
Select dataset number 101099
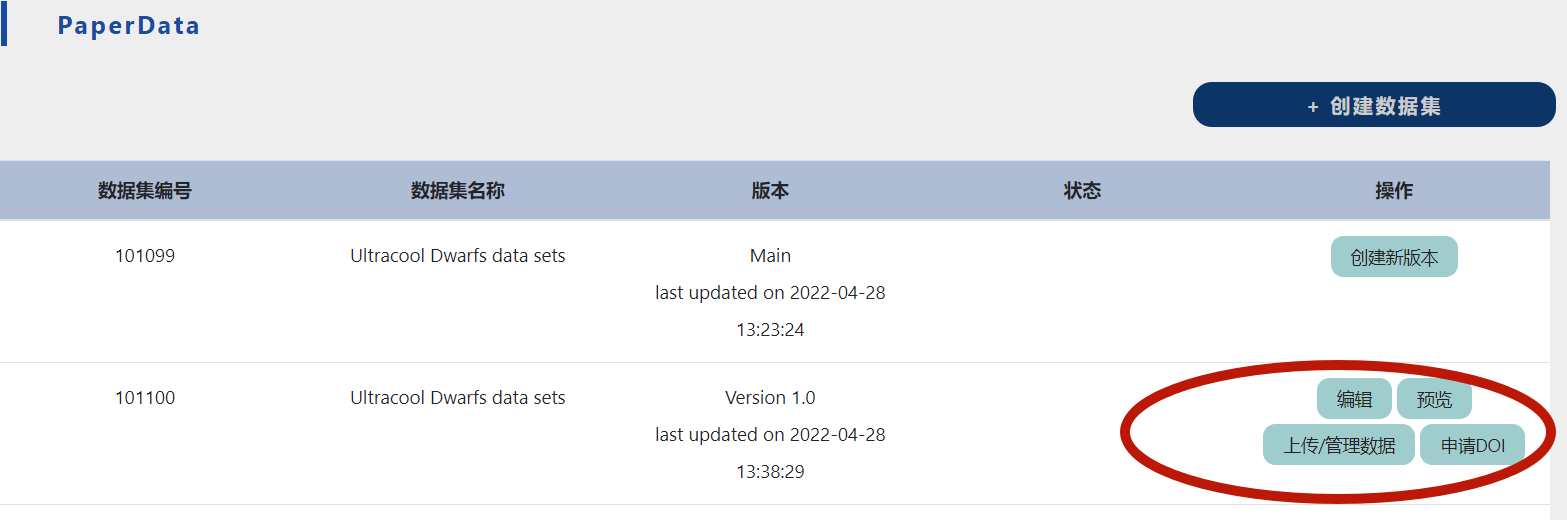tap(145, 256)
